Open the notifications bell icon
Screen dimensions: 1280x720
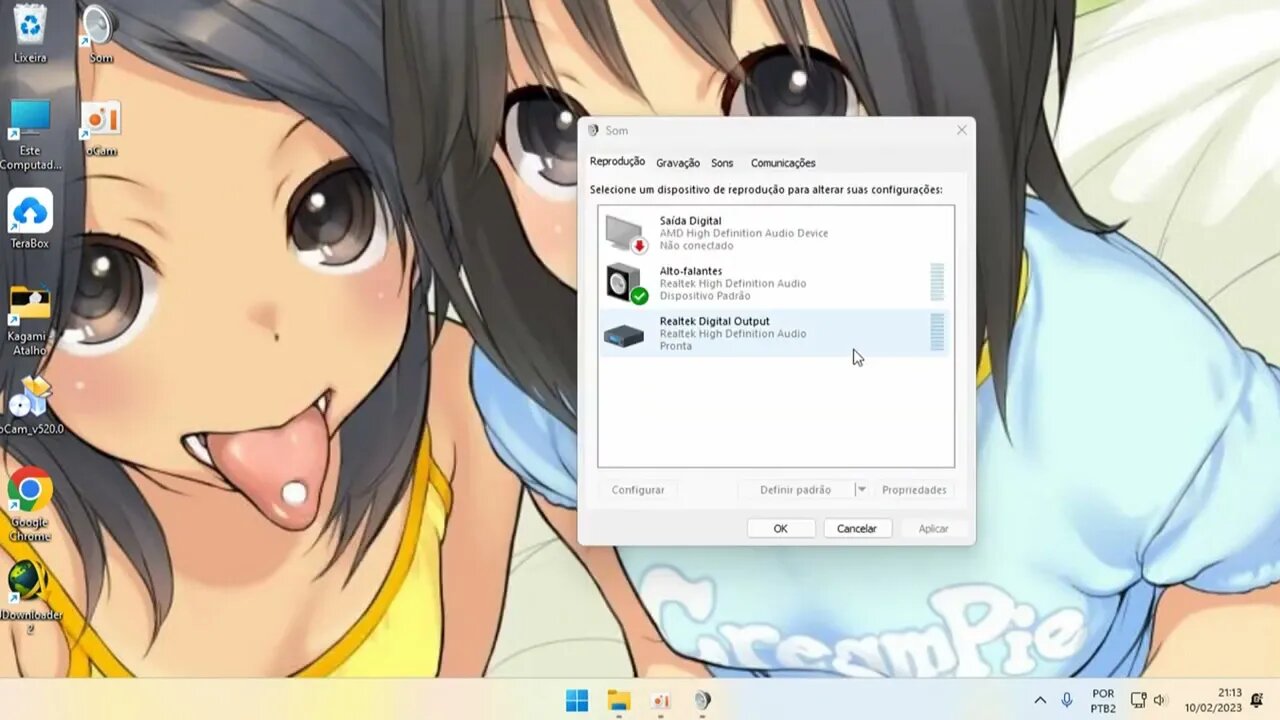pyautogui.click(x=1257, y=701)
